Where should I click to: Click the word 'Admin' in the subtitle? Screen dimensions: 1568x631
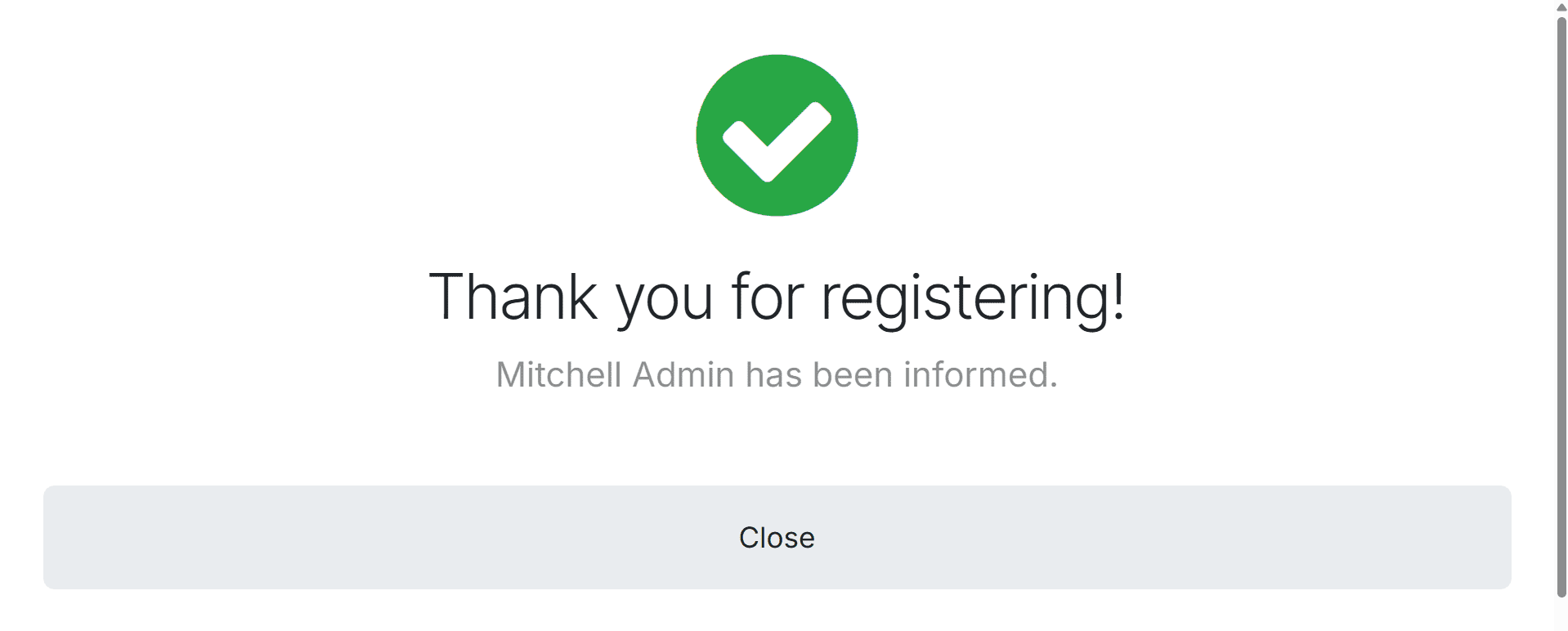[x=683, y=375]
